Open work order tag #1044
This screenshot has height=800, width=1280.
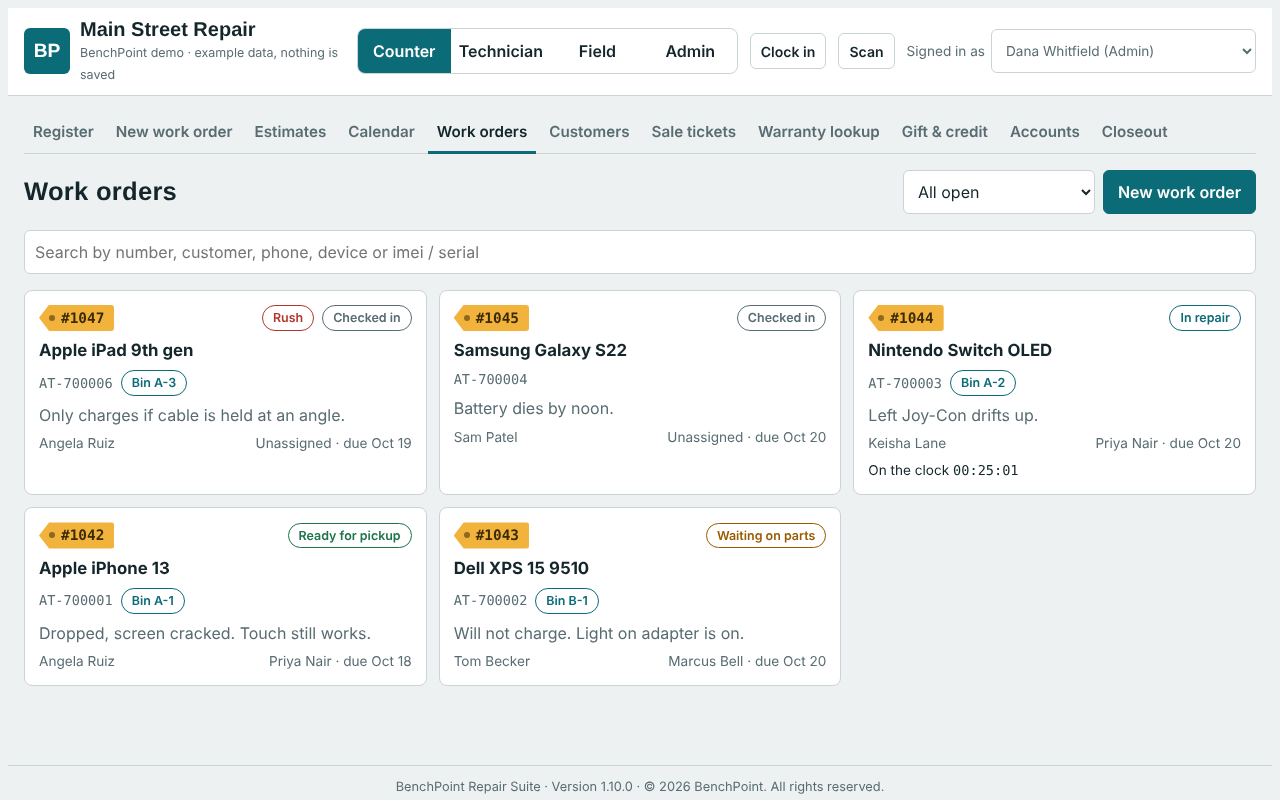(906, 318)
